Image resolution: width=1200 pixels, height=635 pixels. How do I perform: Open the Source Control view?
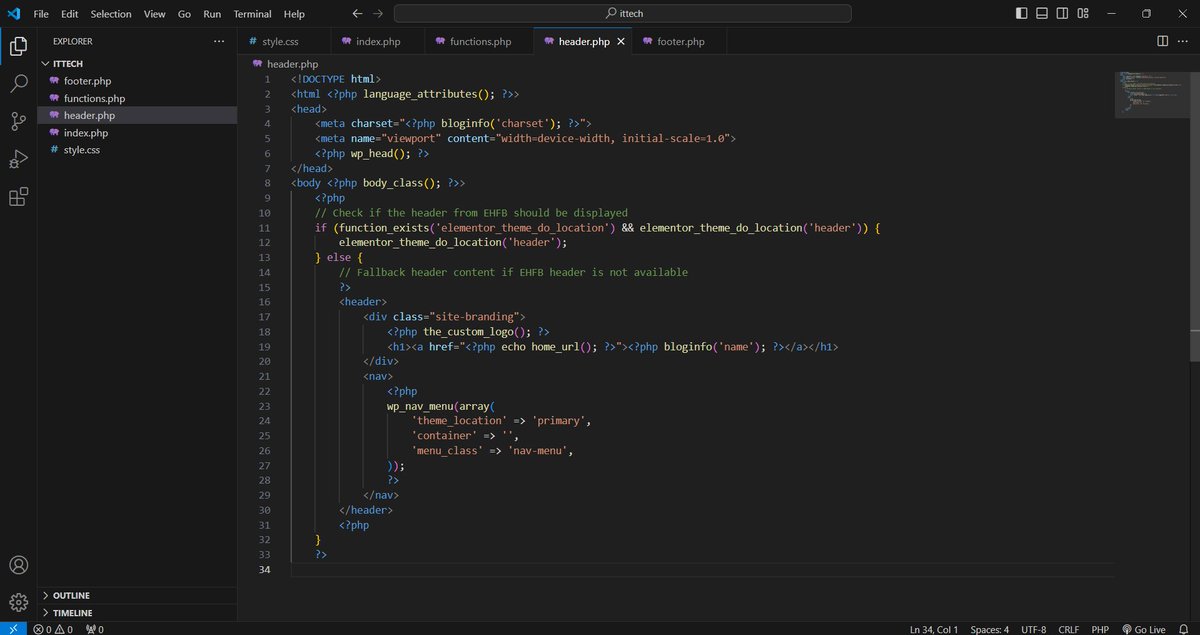(x=18, y=121)
